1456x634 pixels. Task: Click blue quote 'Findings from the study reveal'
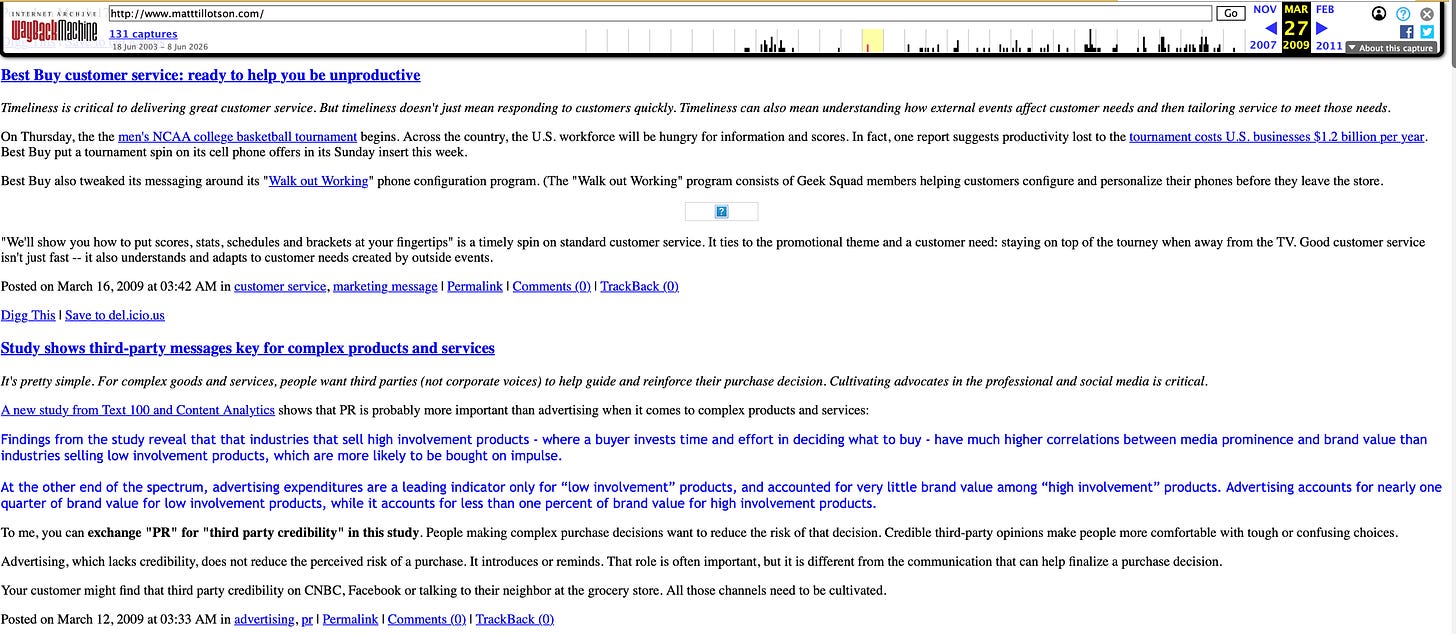pyautogui.click(x=714, y=447)
